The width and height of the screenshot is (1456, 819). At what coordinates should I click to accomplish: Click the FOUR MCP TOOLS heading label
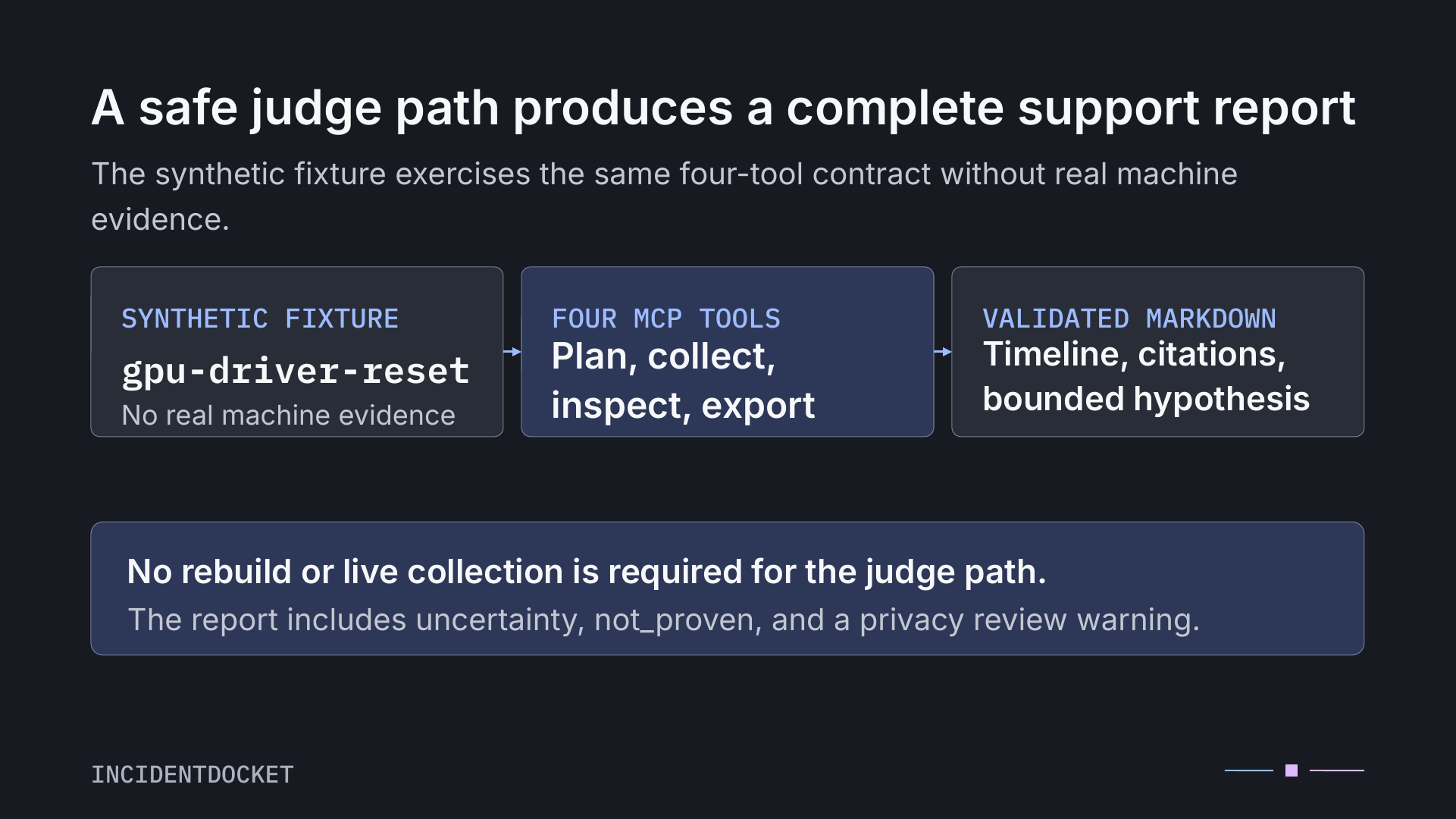(666, 318)
